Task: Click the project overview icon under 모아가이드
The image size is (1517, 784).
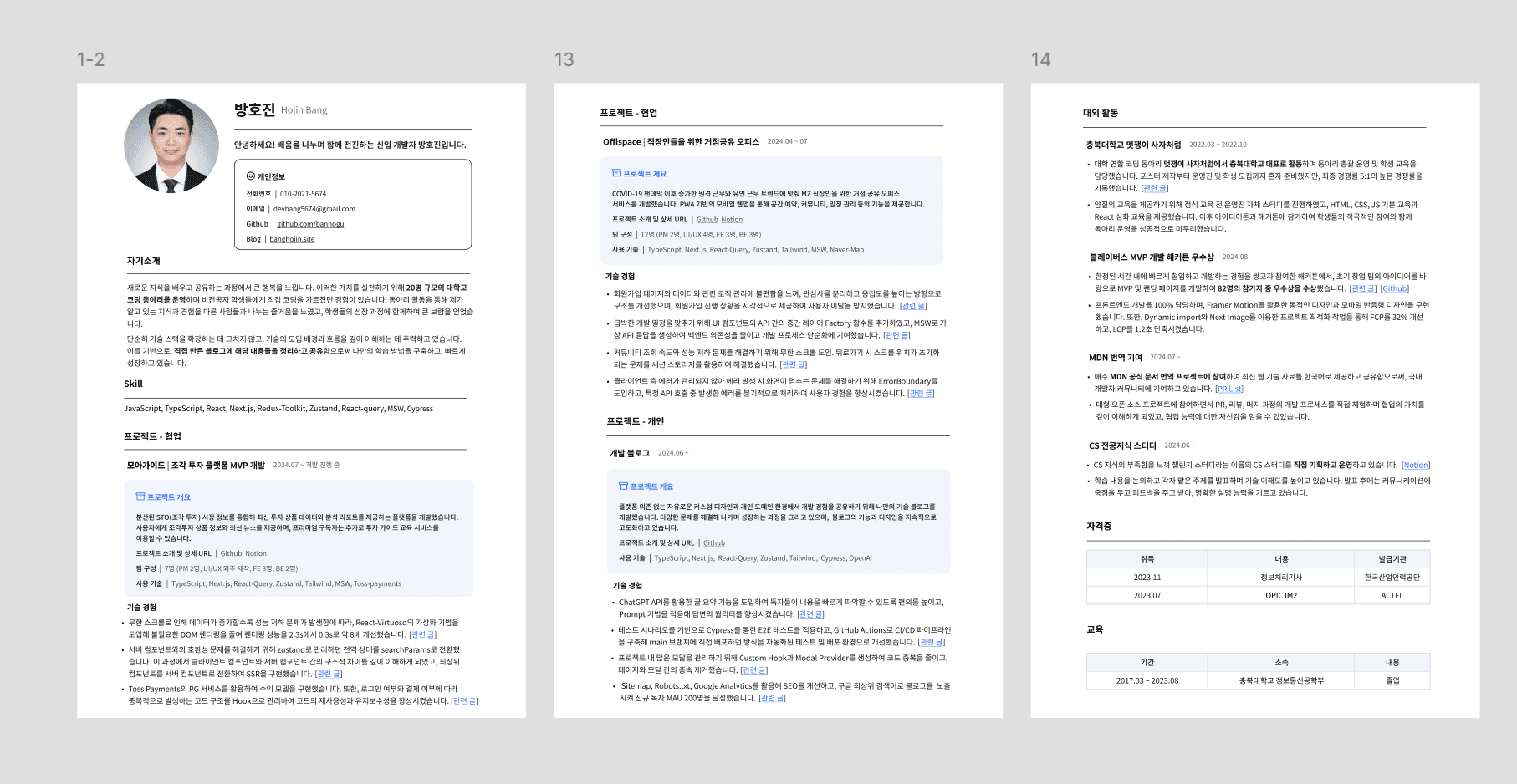Action: tap(140, 496)
